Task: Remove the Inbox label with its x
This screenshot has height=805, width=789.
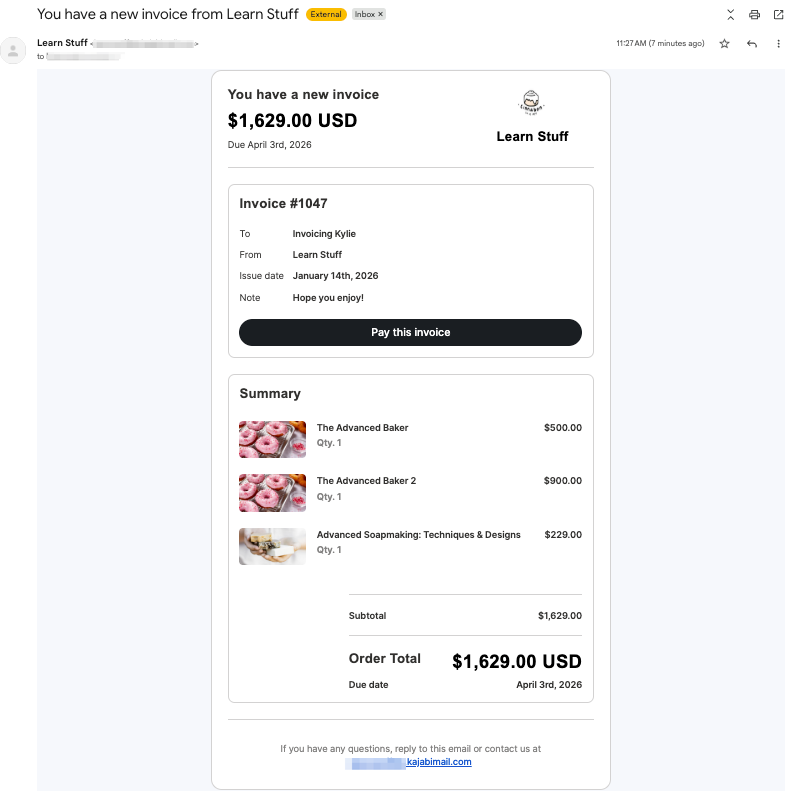Action: [x=378, y=14]
